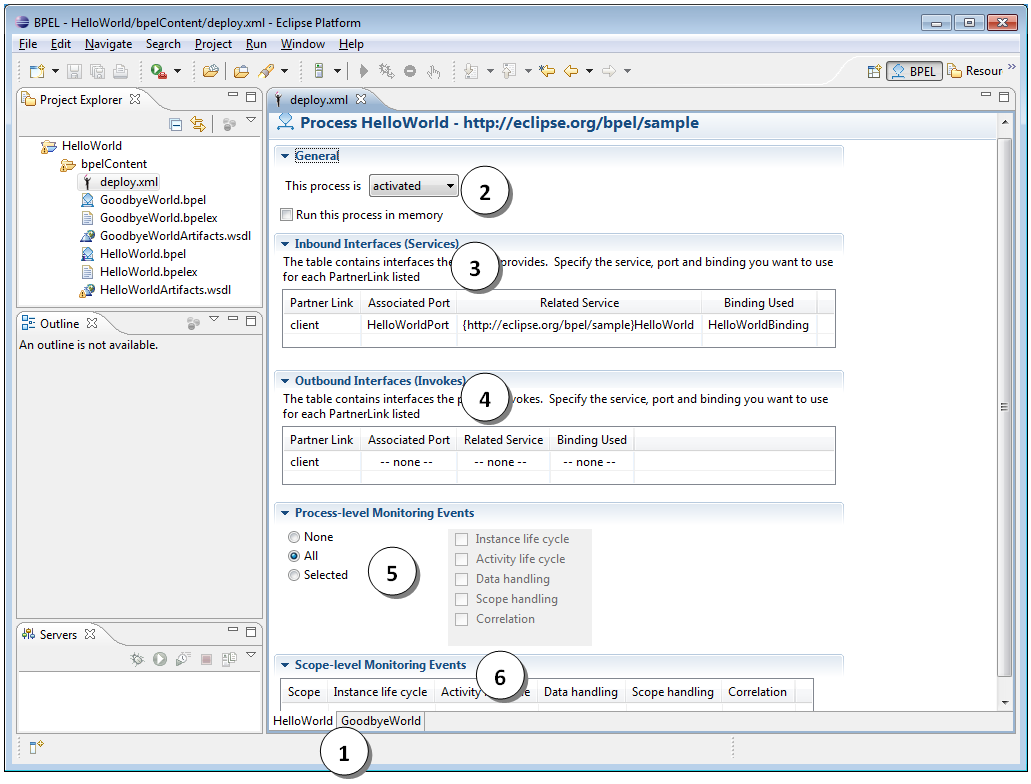Collapse the Outbound Interfaces section
This screenshot has width=1031, height=784.
coord(285,381)
